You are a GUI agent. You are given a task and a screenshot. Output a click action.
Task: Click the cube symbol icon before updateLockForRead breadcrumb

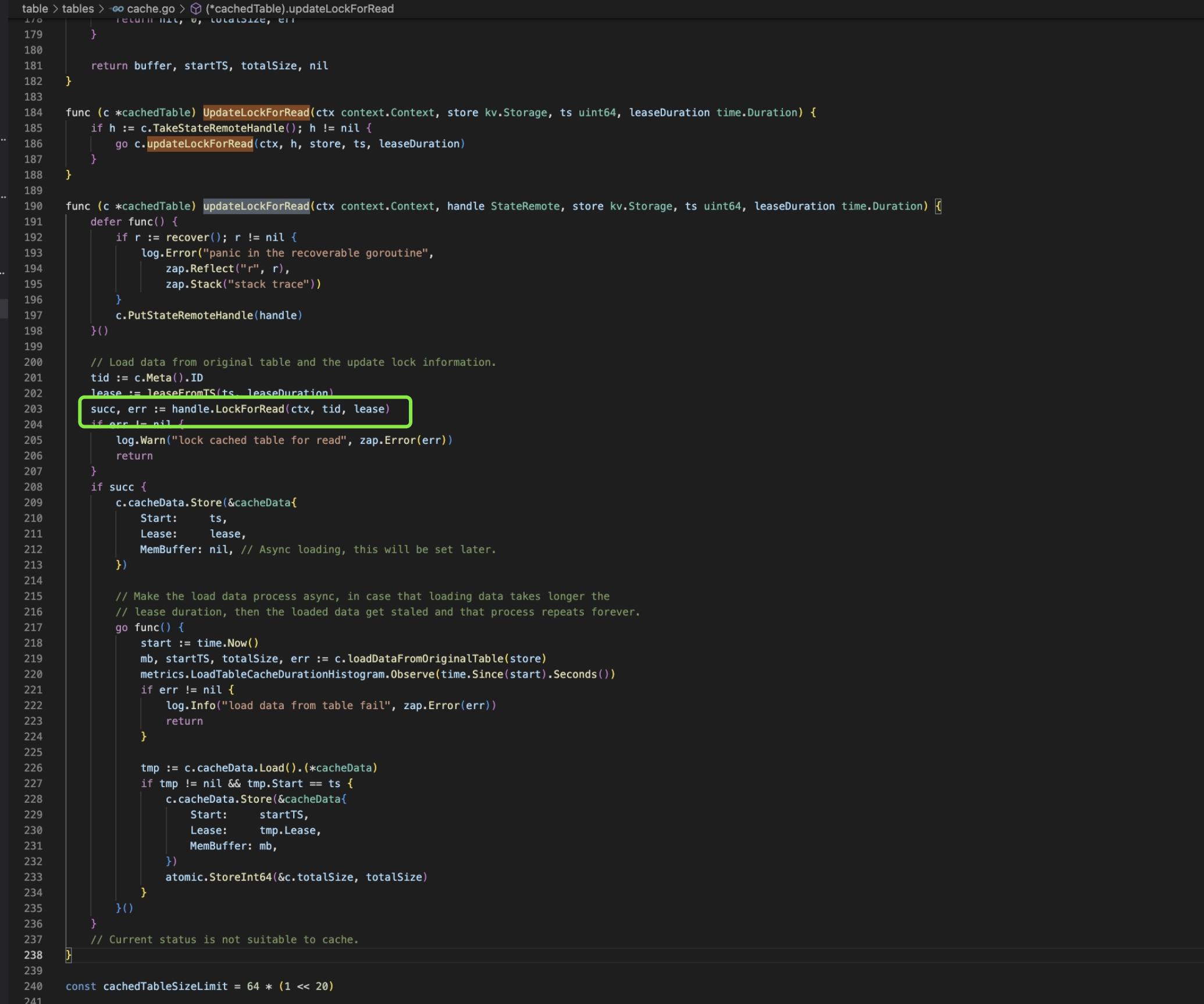(195, 9)
